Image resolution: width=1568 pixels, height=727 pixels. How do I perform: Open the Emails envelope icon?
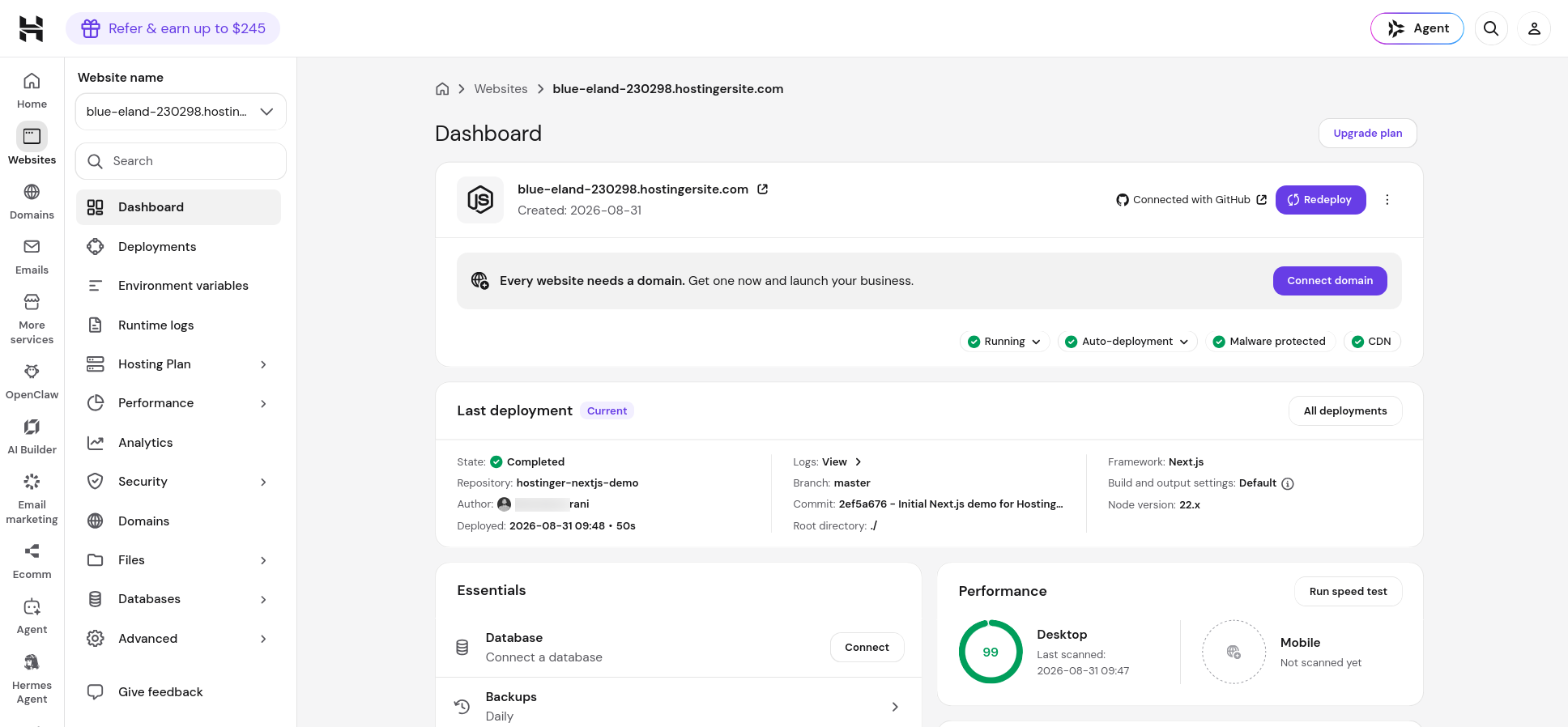tap(32, 247)
